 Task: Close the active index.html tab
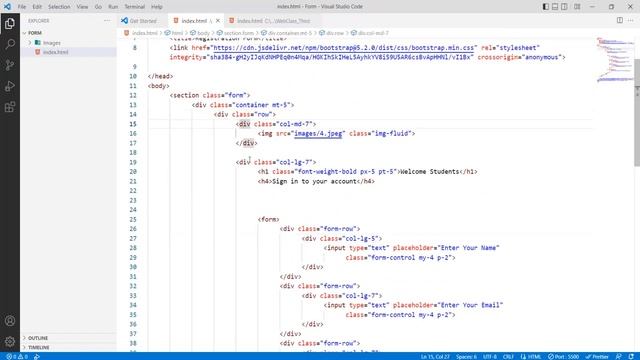[218, 20]
